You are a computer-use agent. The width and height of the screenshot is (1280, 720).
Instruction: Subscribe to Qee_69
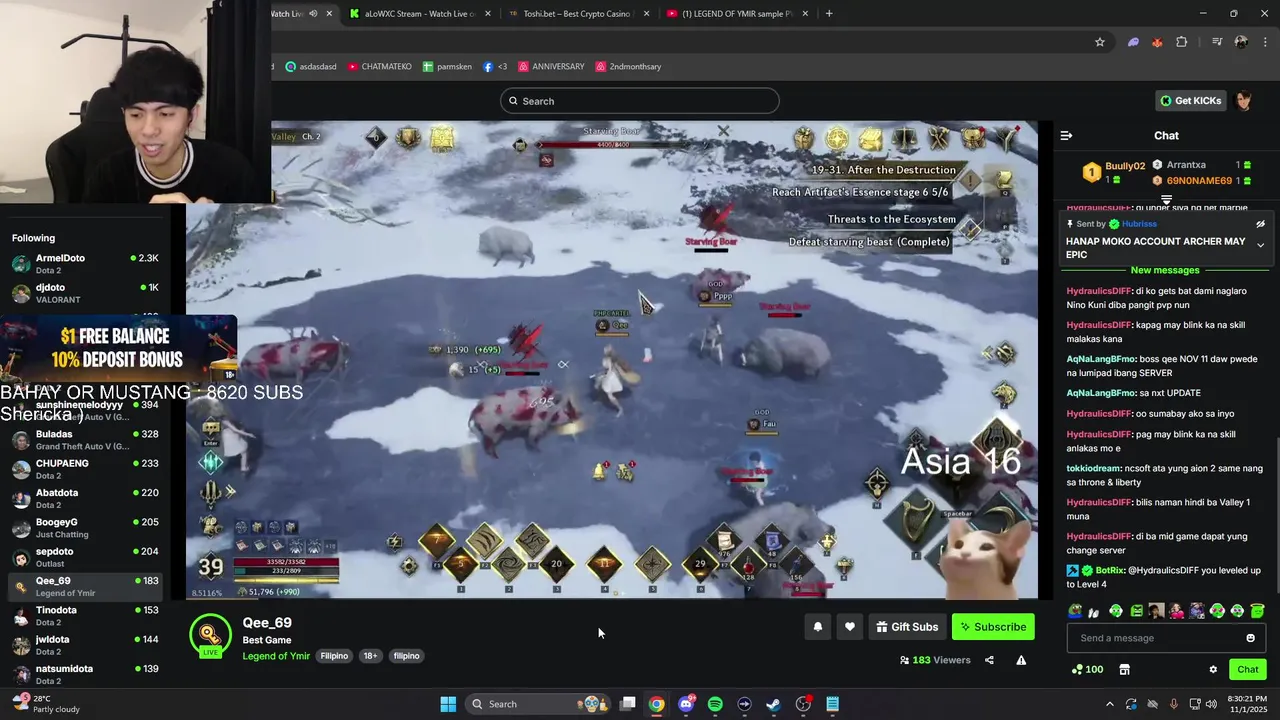click(x=993, y=627)
